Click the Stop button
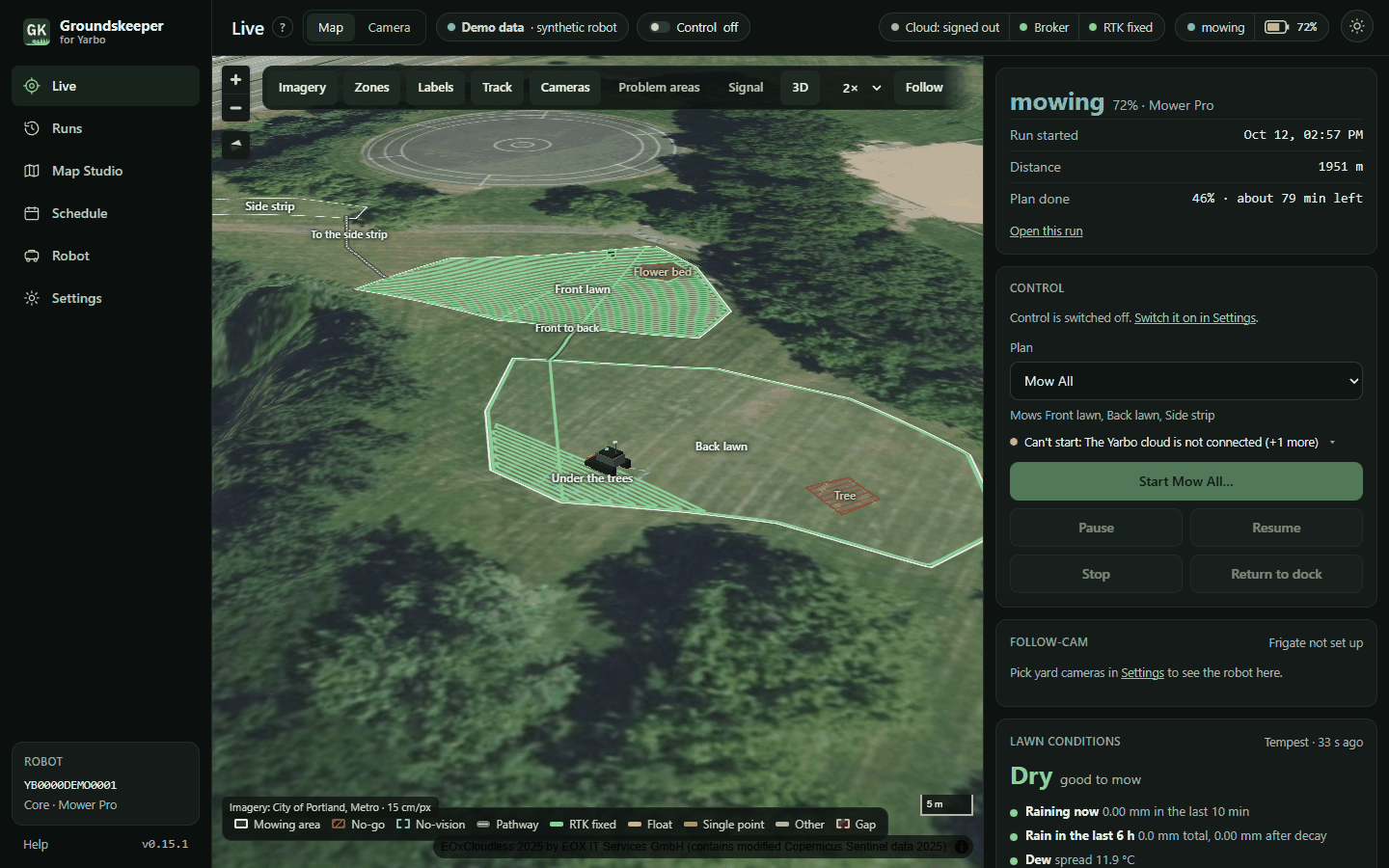1389x868 pixels. point(1096,574)
